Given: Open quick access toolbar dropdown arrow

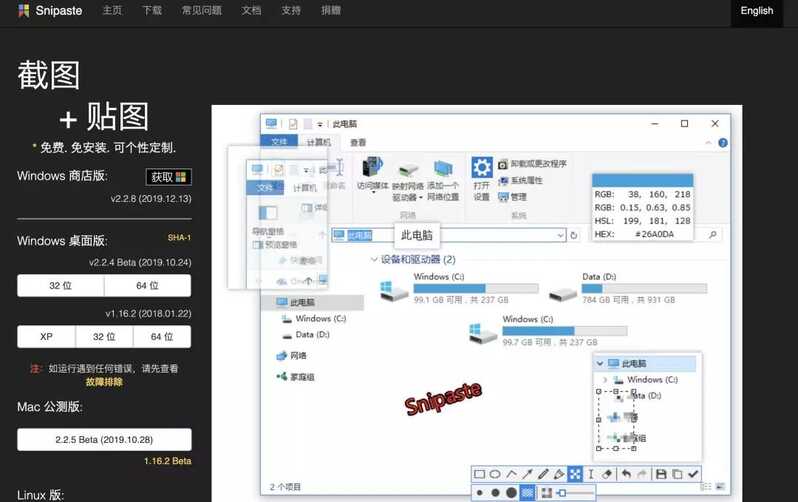Looking at the screenshot, I should (320, 124).
